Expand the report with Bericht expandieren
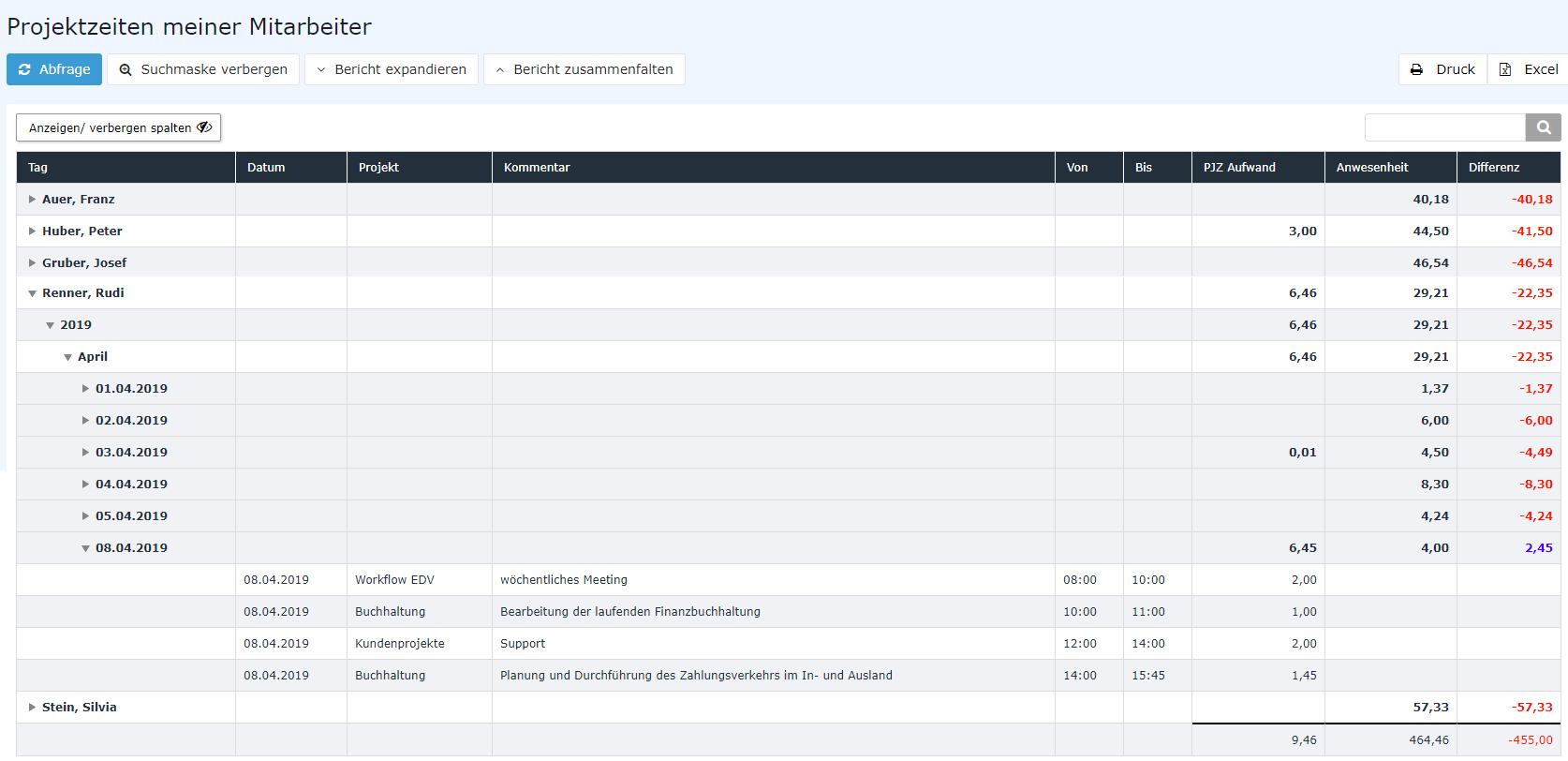Screen dimensions: 1568x761 click(391, 69)
